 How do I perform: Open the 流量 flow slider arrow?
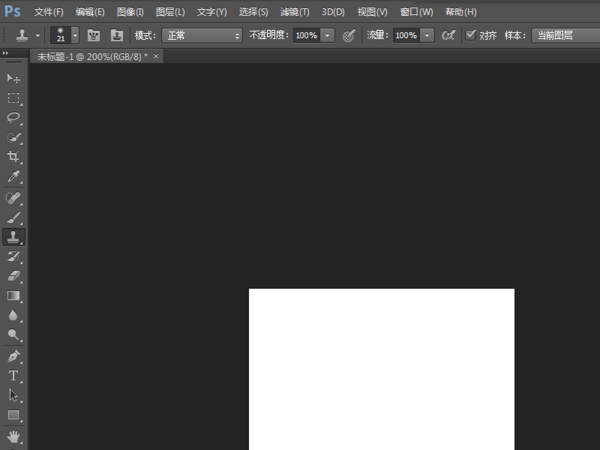[427, 36]
